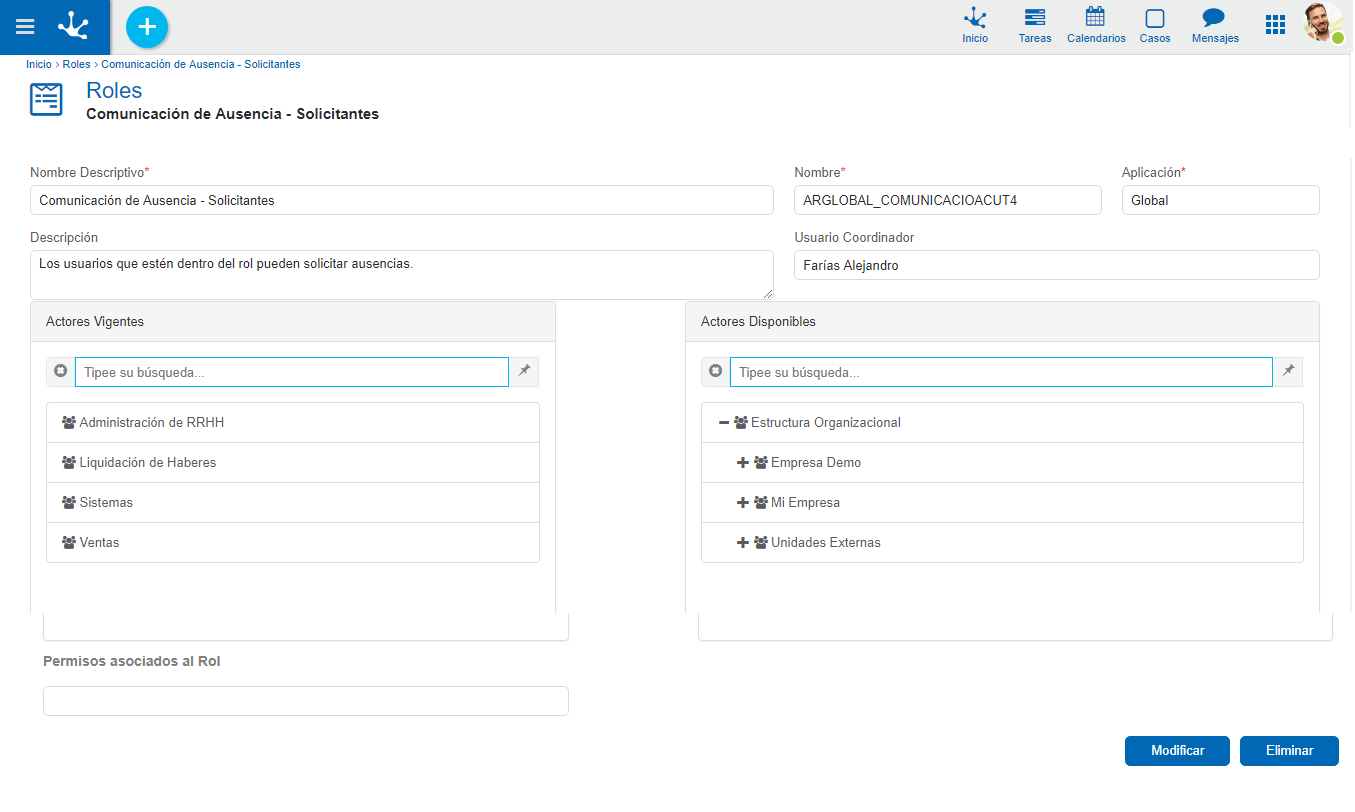Open the Aplicación field
Screen dimensions: 1355x812
1221,200
